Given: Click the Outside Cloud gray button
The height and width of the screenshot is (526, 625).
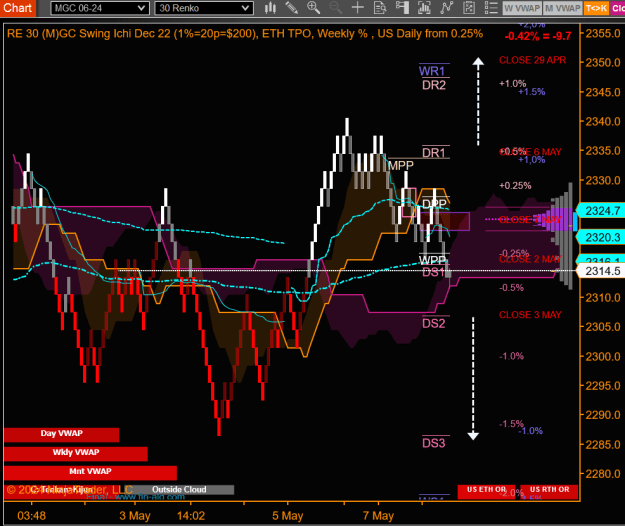Looking at the screenshot, I should 179,489.
